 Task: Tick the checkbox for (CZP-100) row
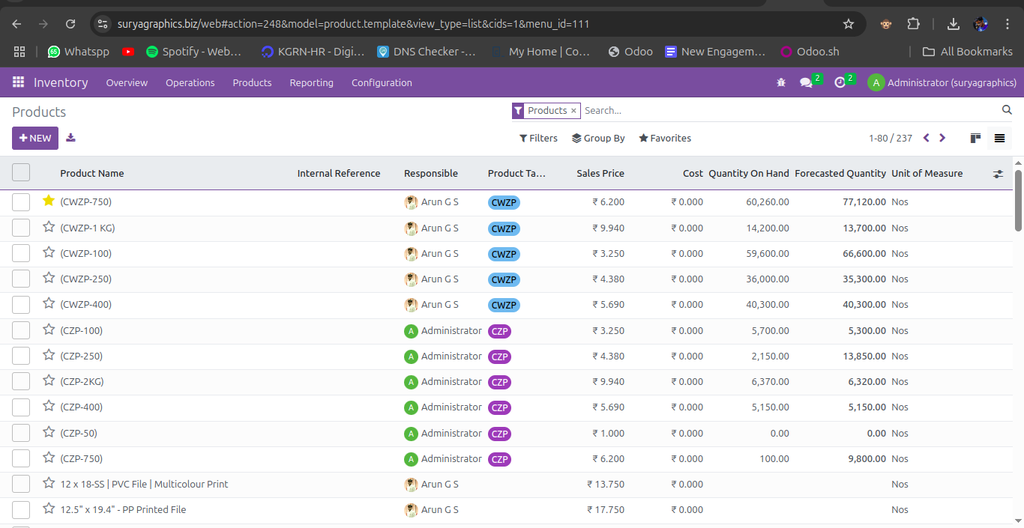21,330
